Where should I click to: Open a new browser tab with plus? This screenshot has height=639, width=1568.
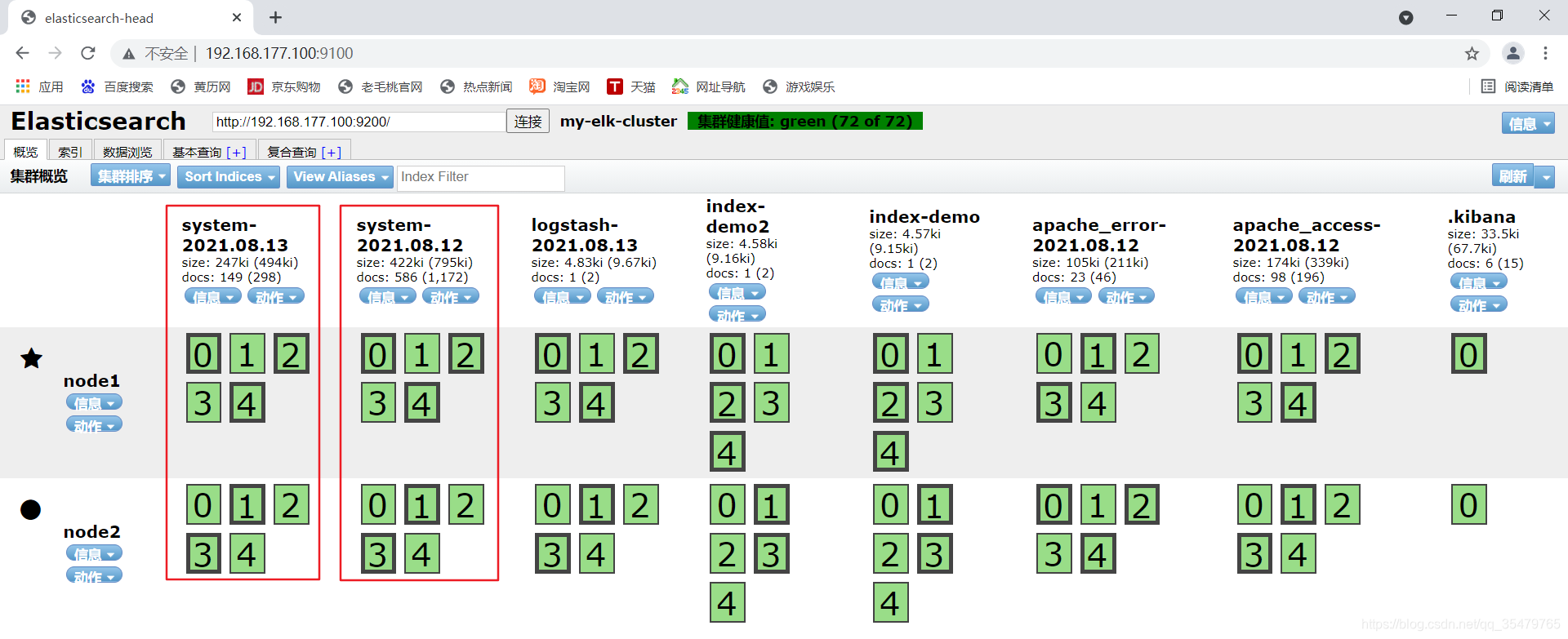pyautogui.click(x=275, y=17)
